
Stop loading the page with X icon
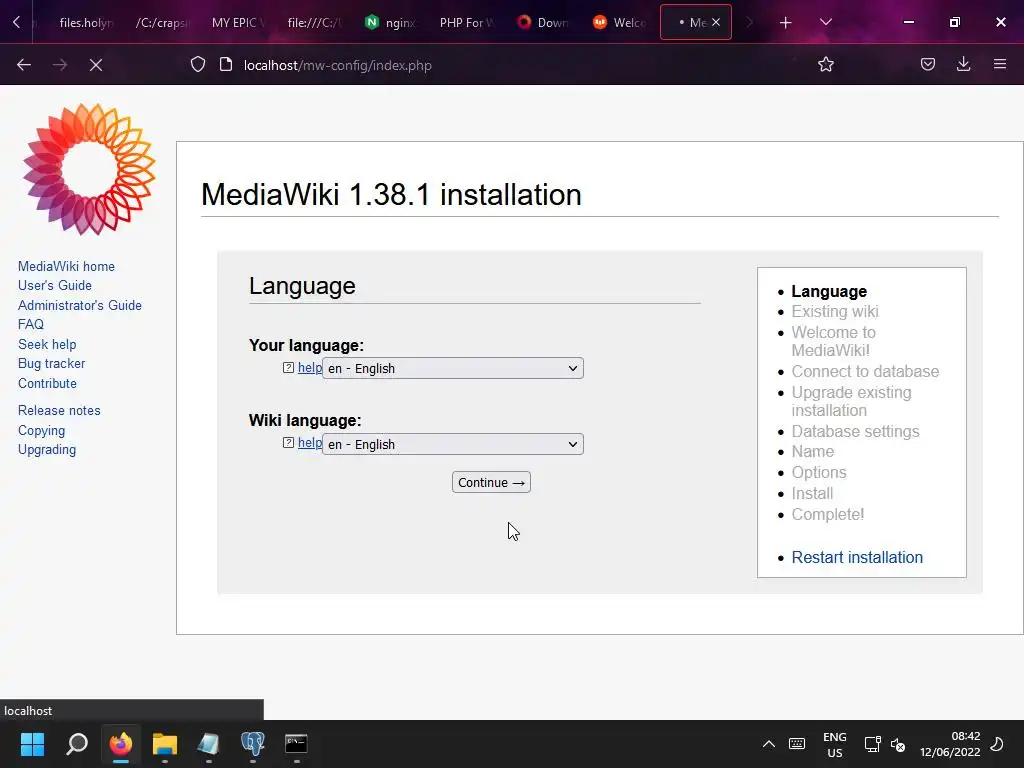point(96,65)
